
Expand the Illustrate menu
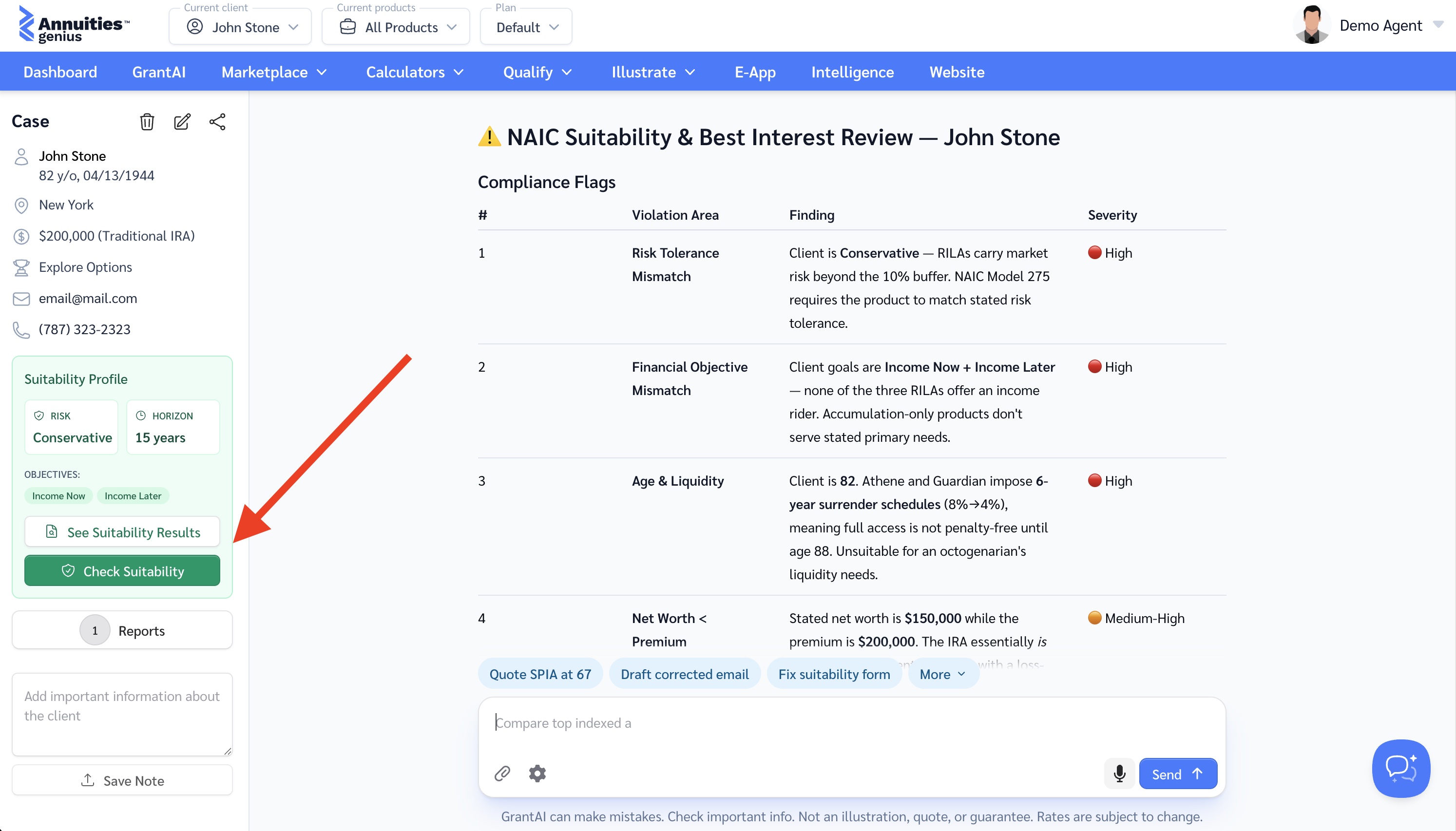(653, 72)
